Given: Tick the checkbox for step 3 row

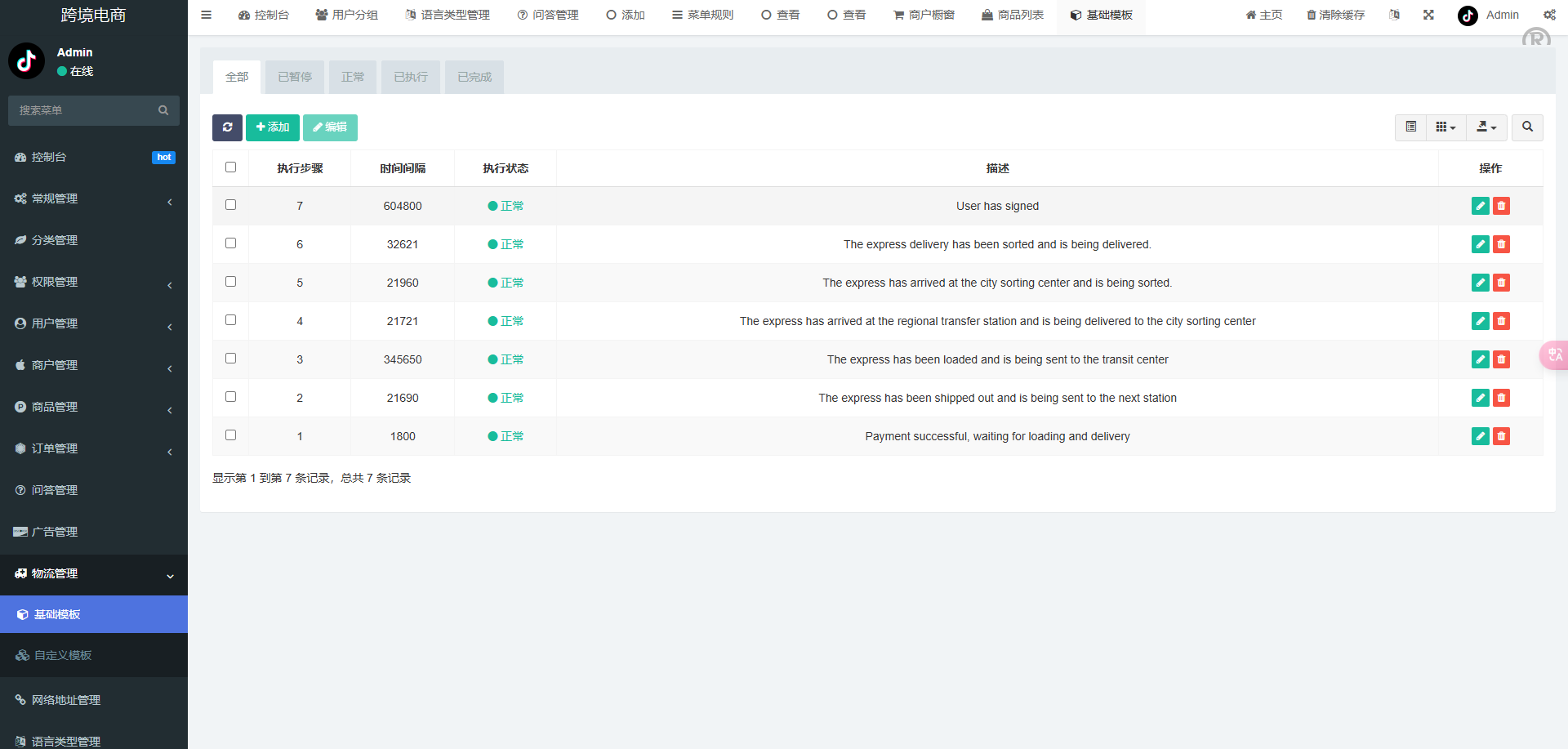Looking at the screenshot, I should (x=230, y=359).
